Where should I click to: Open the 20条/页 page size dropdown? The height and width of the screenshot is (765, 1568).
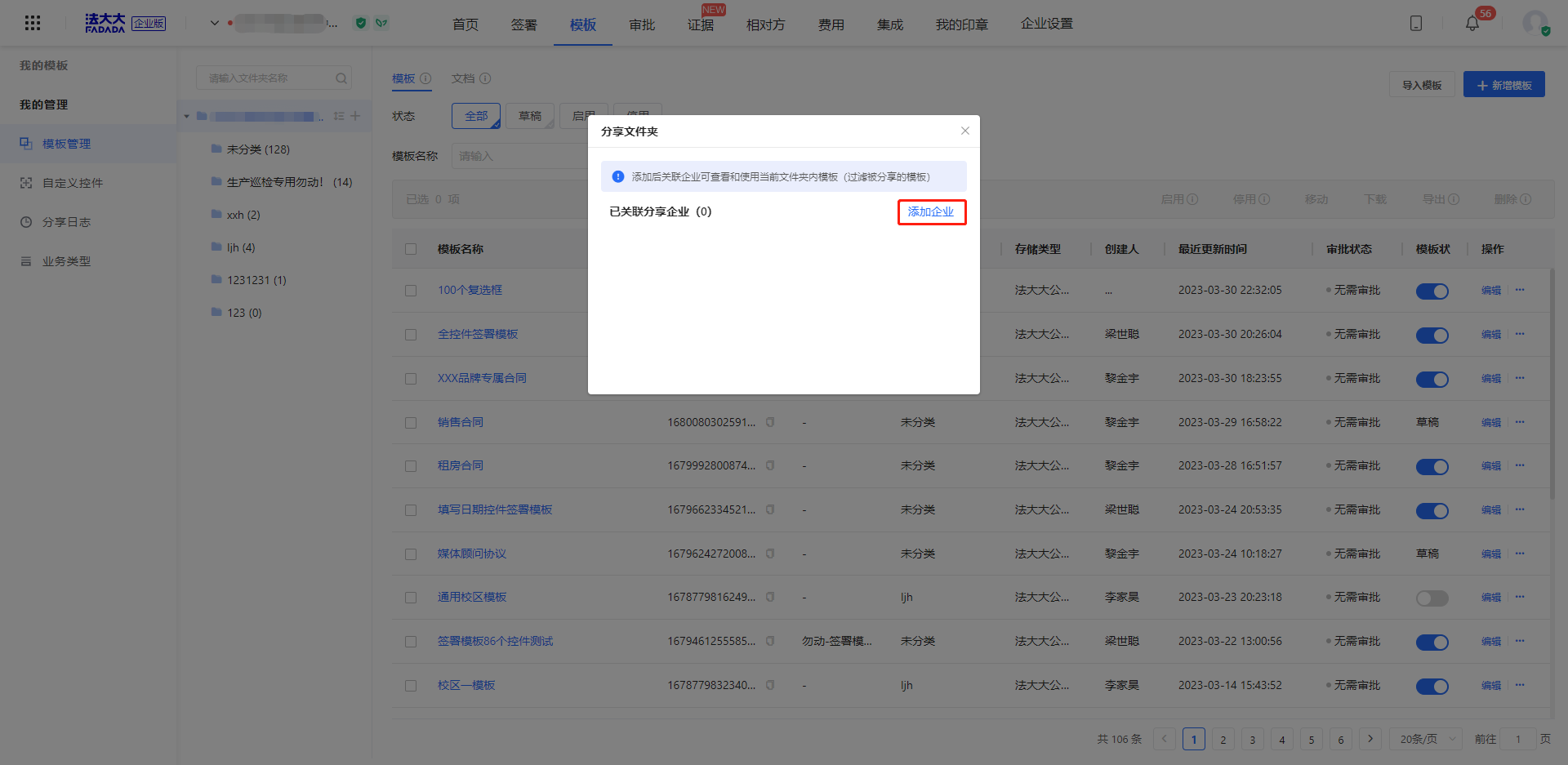pyautogui.click(x=1428, y=739)
